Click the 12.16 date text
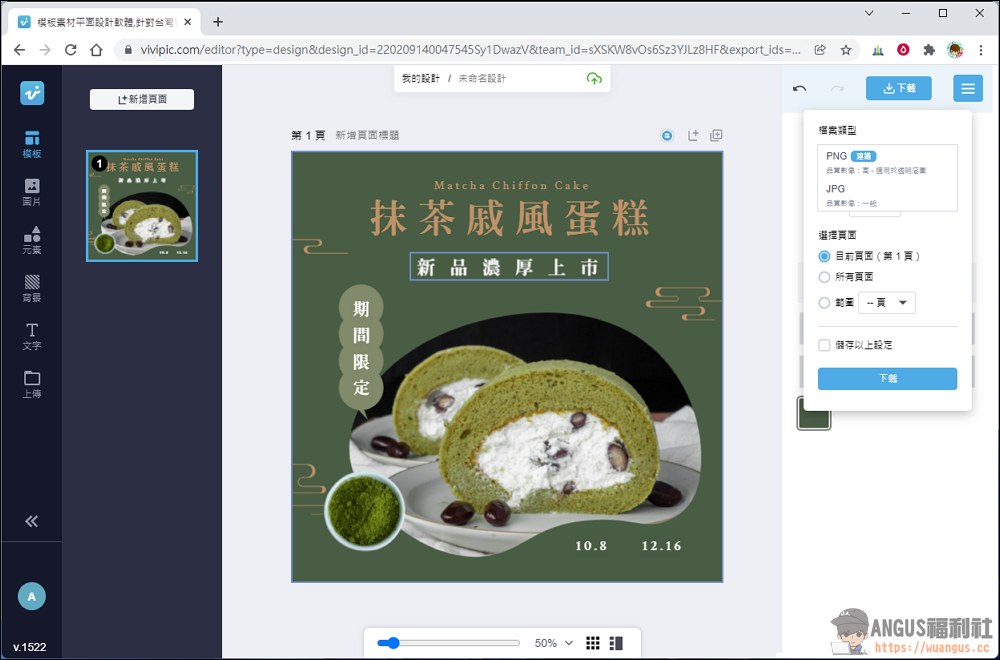Image resolution: width=1000 pixels, height=660 pixels. [x=662, y=546]
